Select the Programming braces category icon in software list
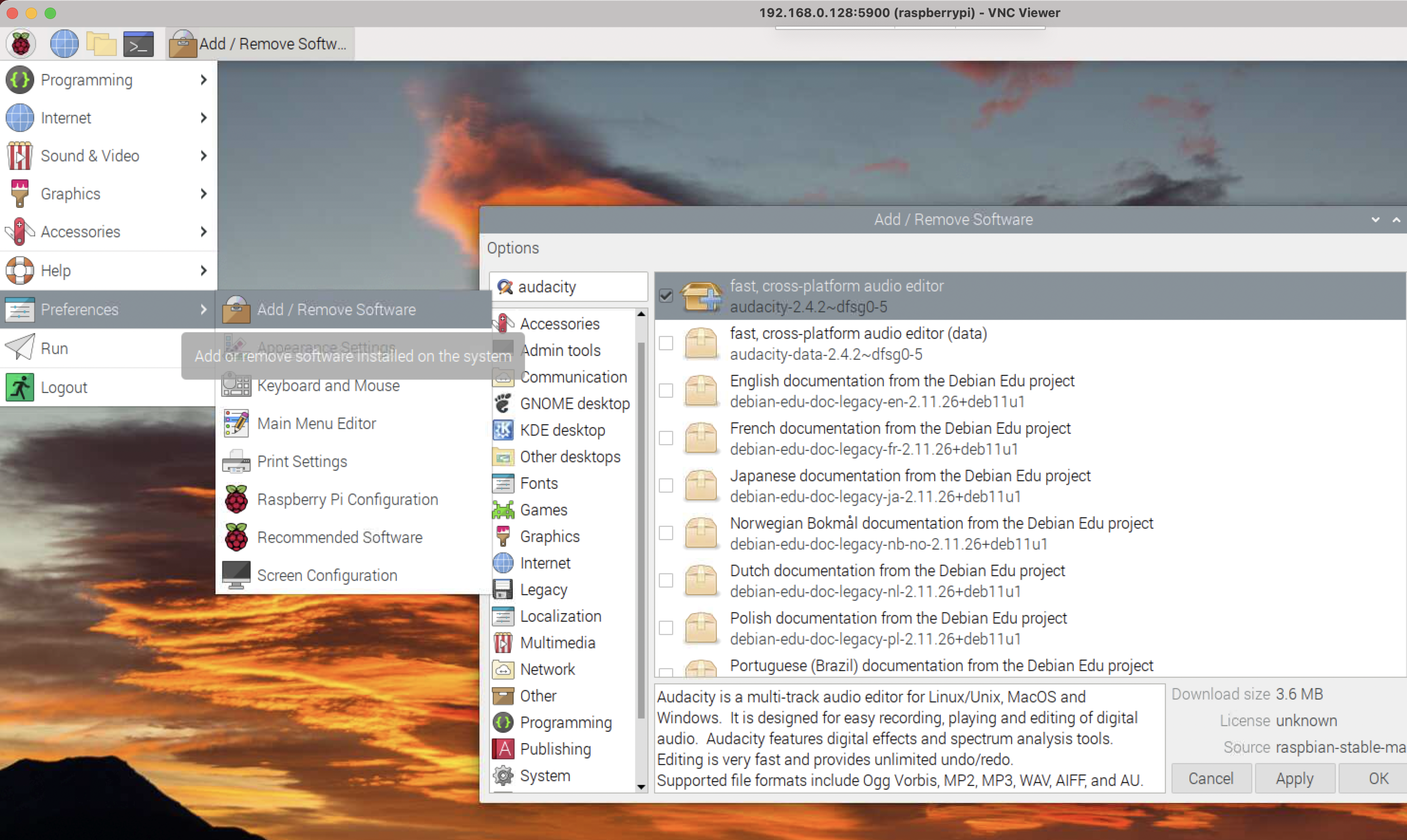The height and width of the screenshot is (840, 1407). pyautogui.click(x=503, y=723)
